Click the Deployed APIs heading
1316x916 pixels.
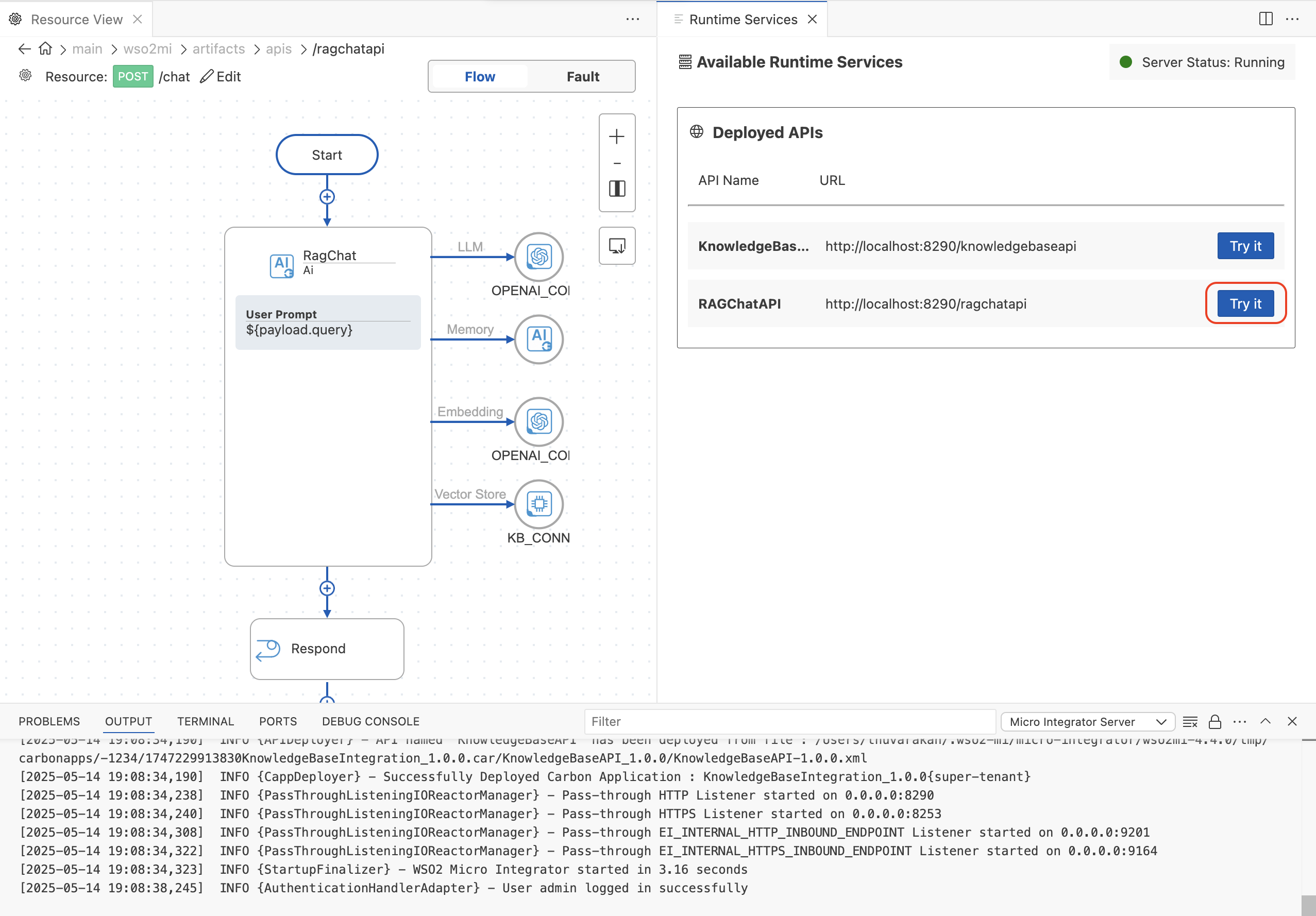(767, 132)
